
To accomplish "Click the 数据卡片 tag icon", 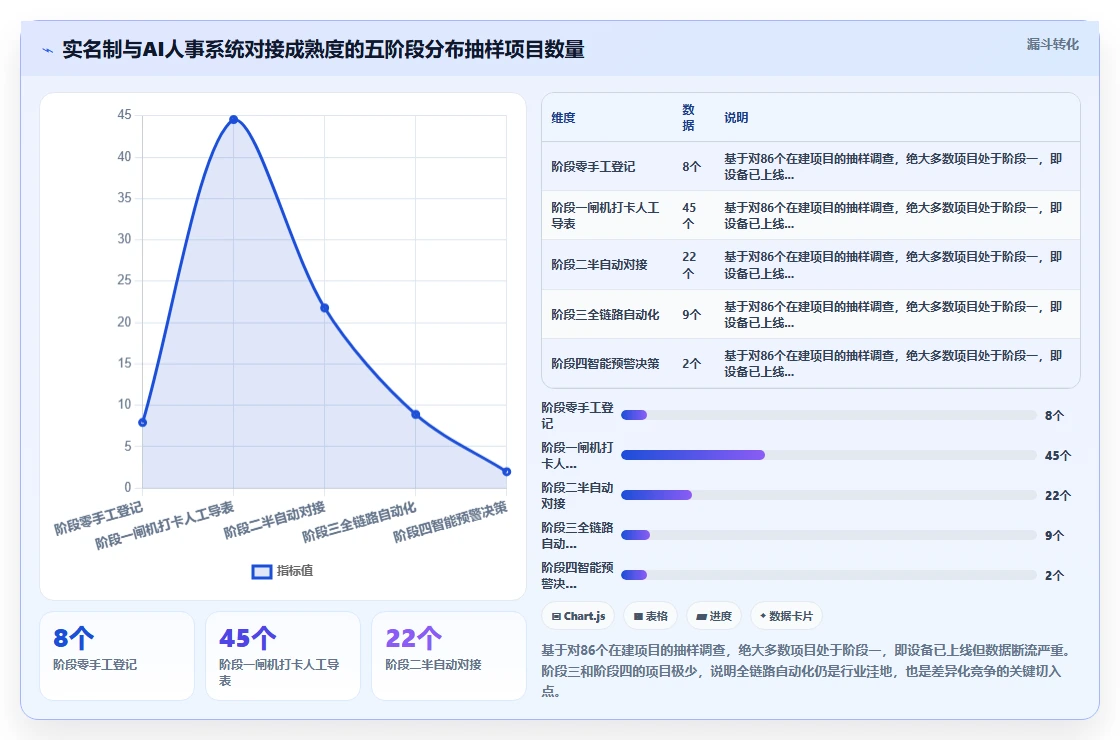I will (x=763, y=616).
